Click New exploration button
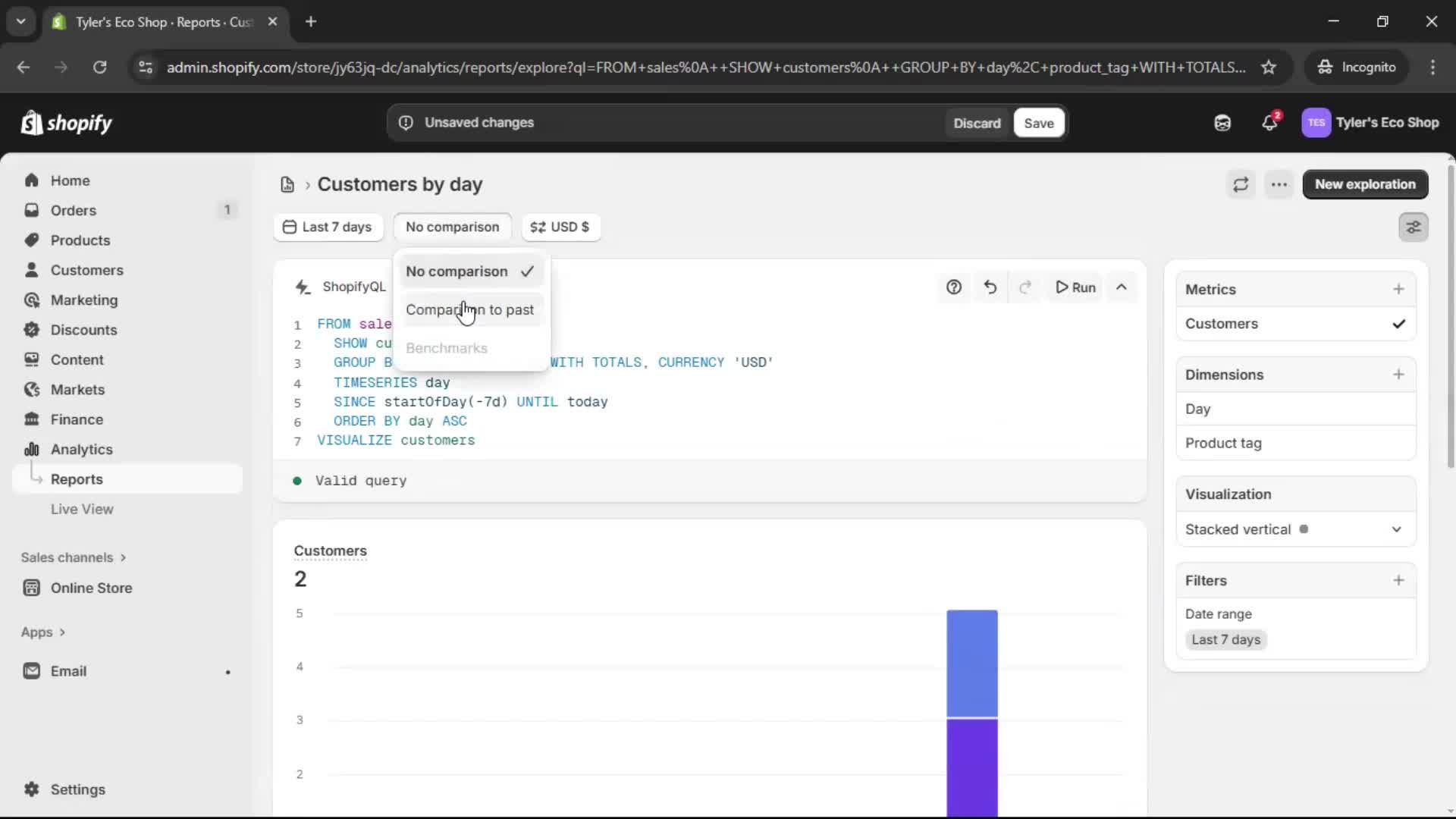Screen dimensions: 1456x819 point(1364,184)
